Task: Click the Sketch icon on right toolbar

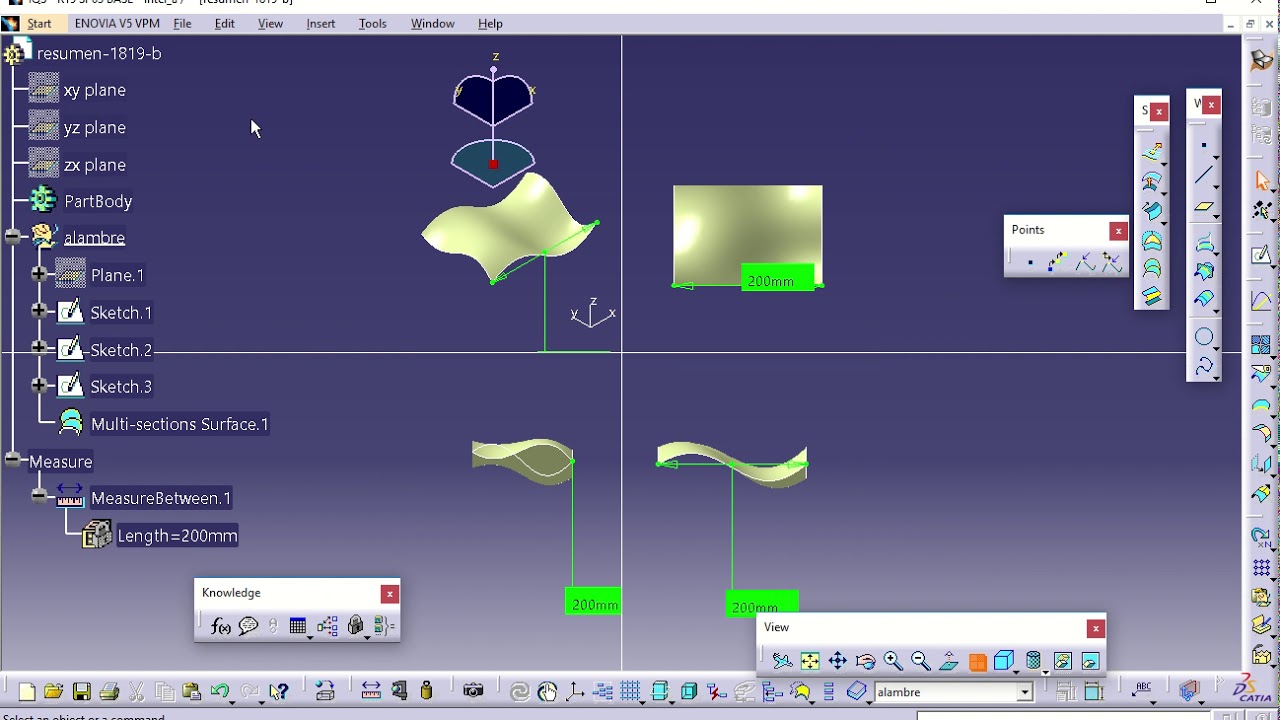Action: pyautogui.click(x=1262, y=256)
